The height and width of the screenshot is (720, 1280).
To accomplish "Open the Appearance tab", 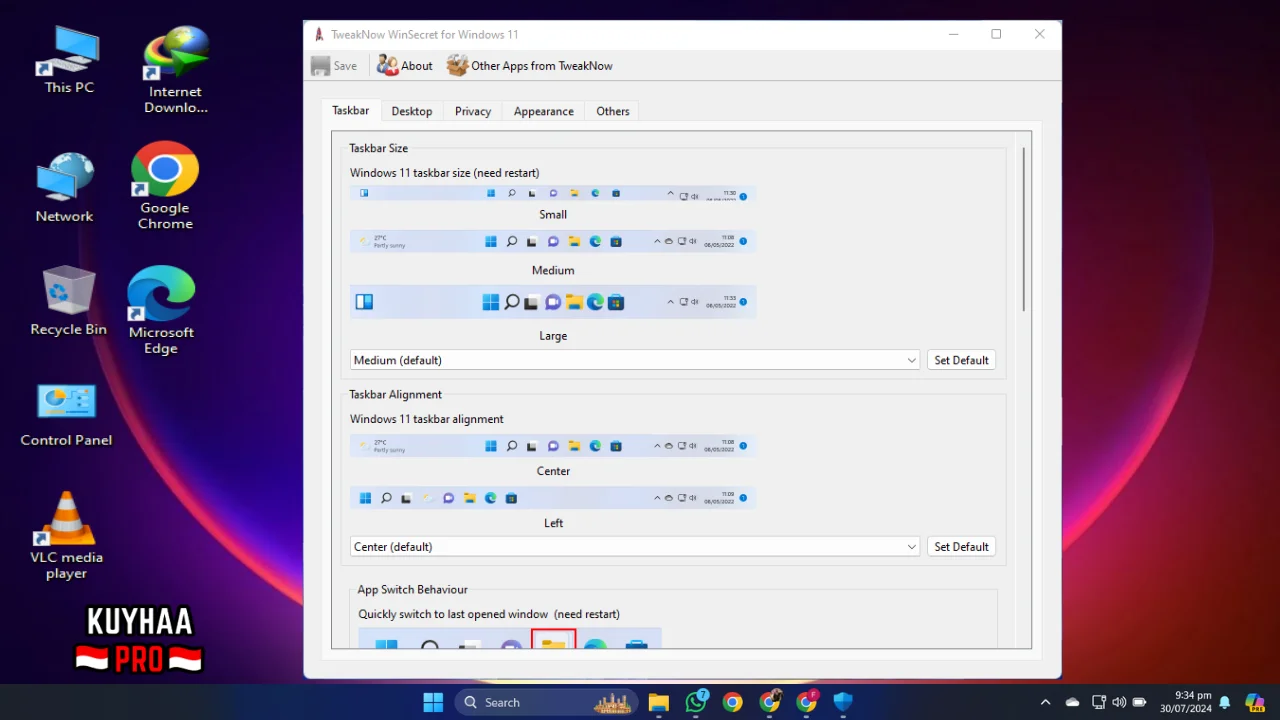I will pos(544,111).
